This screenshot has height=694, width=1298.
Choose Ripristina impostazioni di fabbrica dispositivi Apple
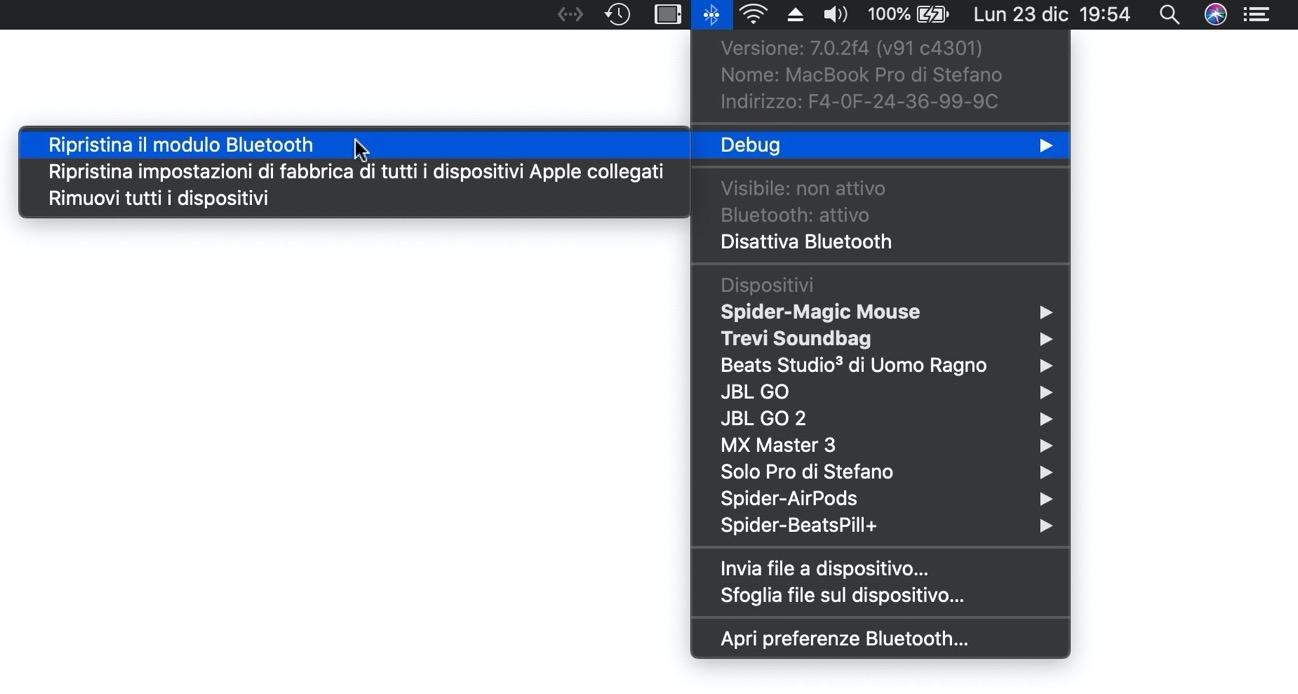354,172
